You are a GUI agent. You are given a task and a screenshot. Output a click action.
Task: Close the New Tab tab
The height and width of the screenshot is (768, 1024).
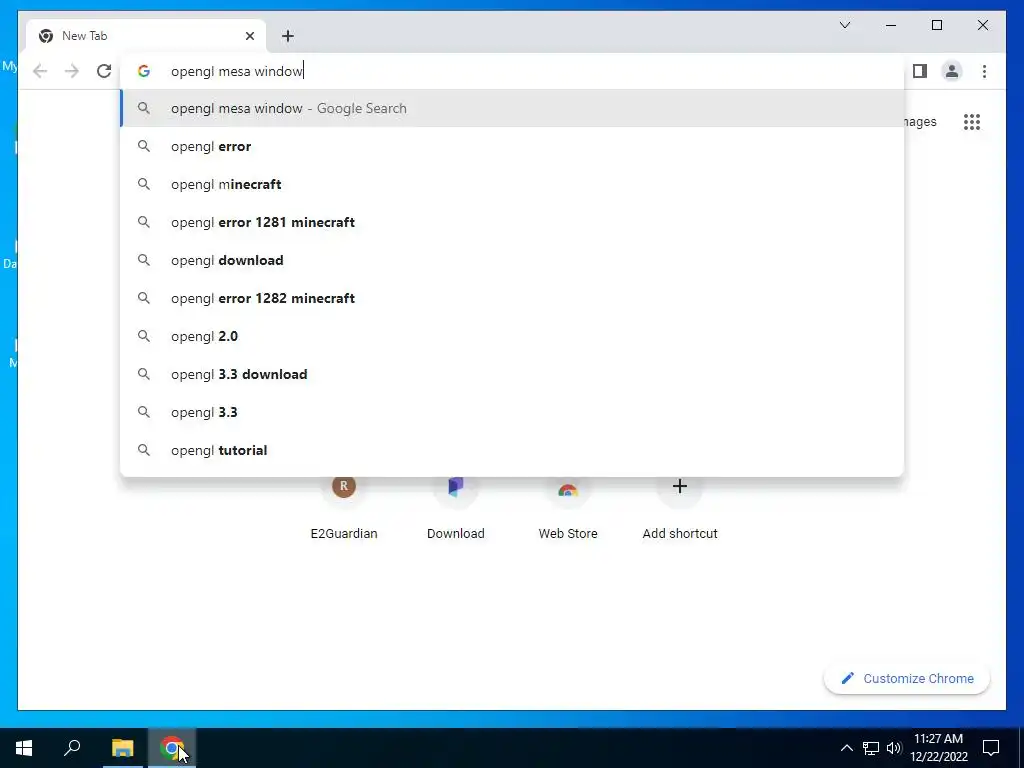pos(249,36)
